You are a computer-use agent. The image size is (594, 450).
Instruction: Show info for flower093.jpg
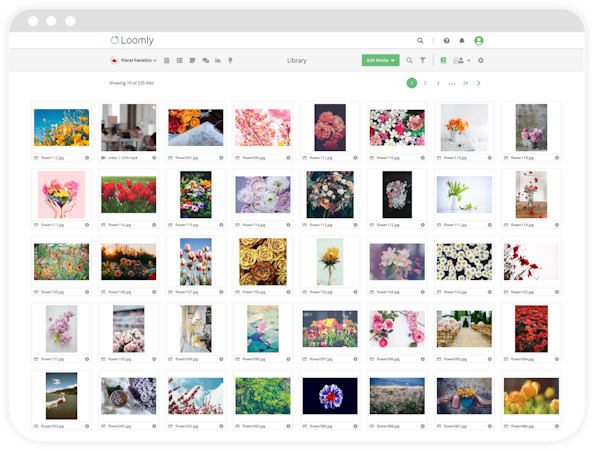(87, 427)
